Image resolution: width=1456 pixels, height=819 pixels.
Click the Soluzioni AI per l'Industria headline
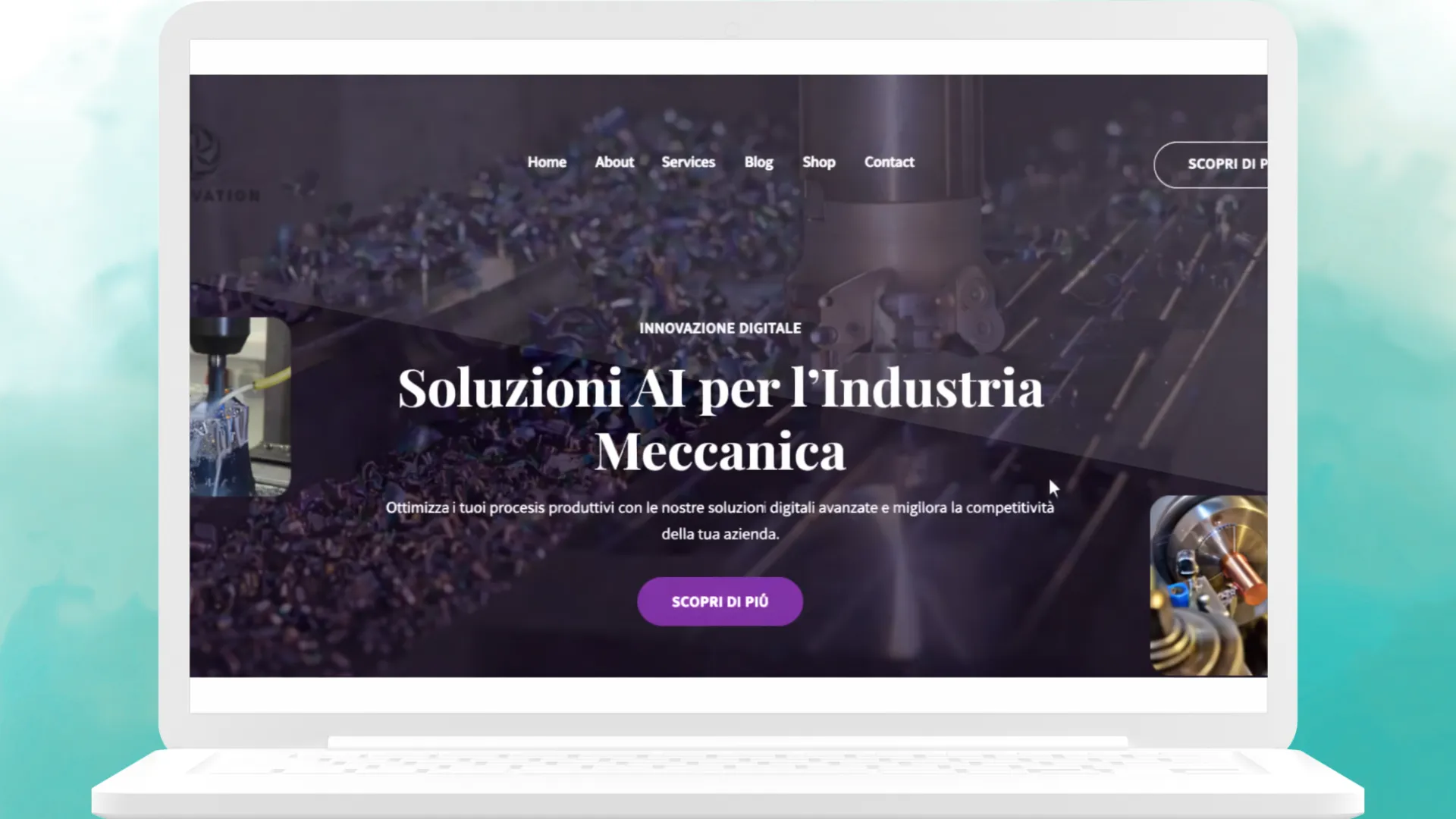[x=720, y=389]
